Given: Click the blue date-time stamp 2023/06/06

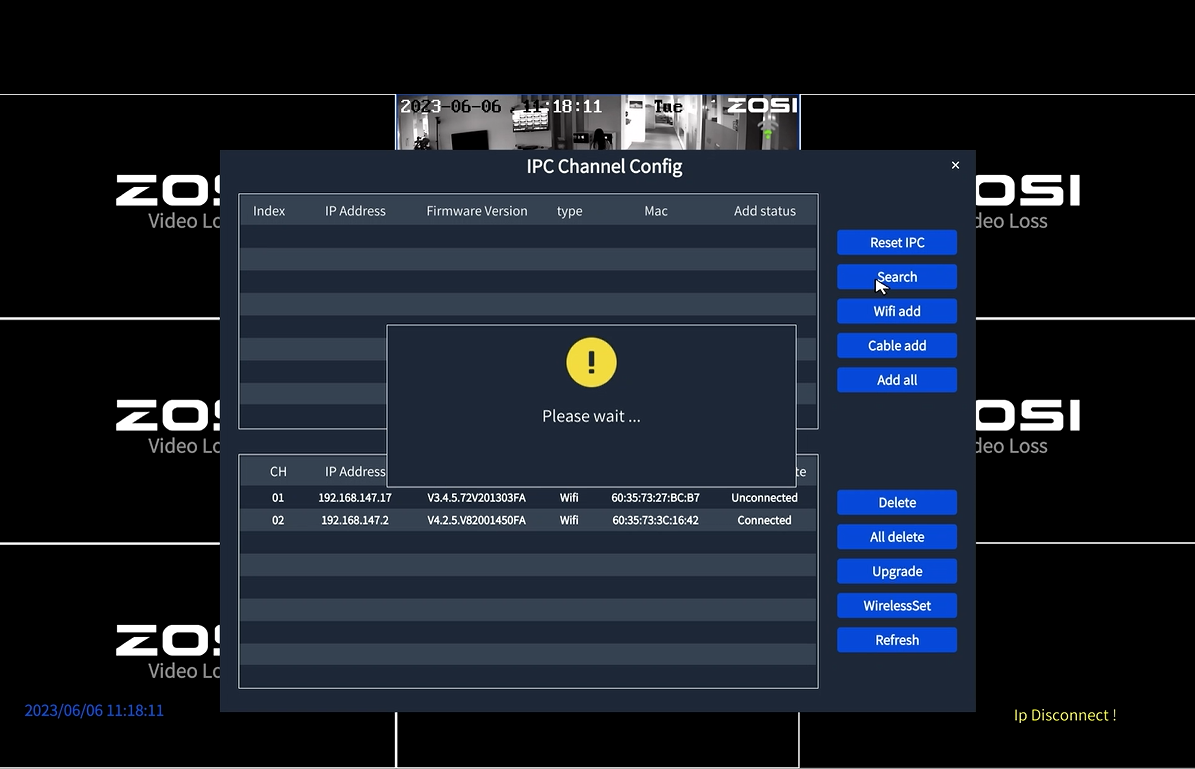Looking at the screenshot, I should pyautogui.click(x=94, y=710).
